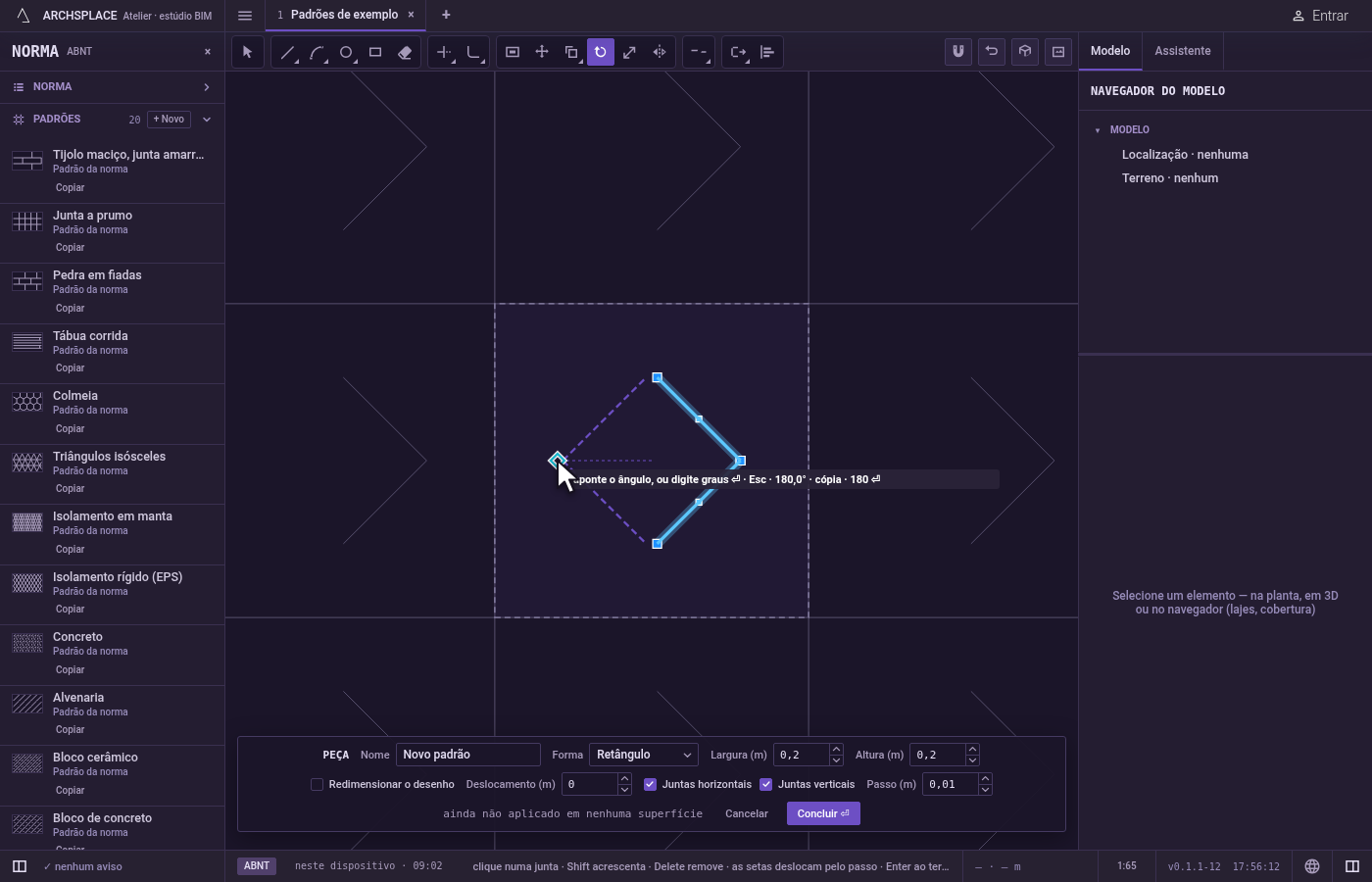Viewport: 1372px width, 882px height.
Task: Click Cancelar in the piece panel
Action: pos(747,813)
